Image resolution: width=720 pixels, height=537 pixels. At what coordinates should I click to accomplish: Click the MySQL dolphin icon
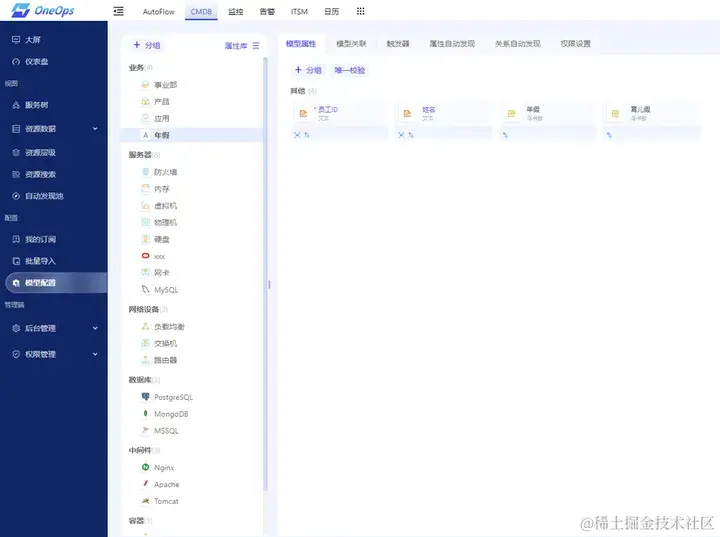coord(146,289)
